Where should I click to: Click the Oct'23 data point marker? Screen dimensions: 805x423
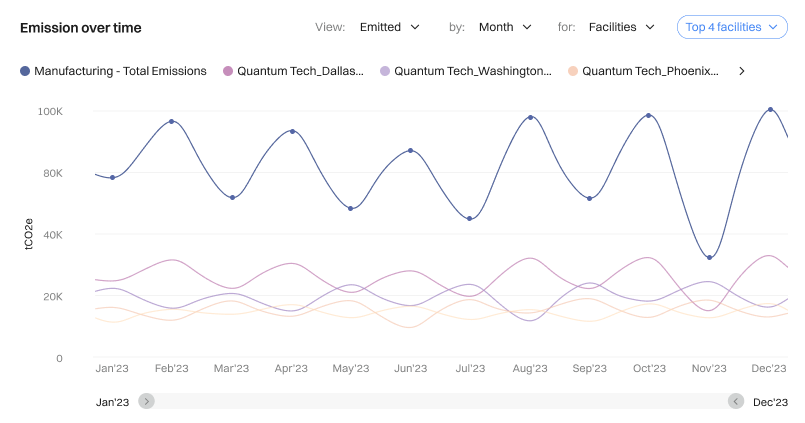(x=649, y=116)
